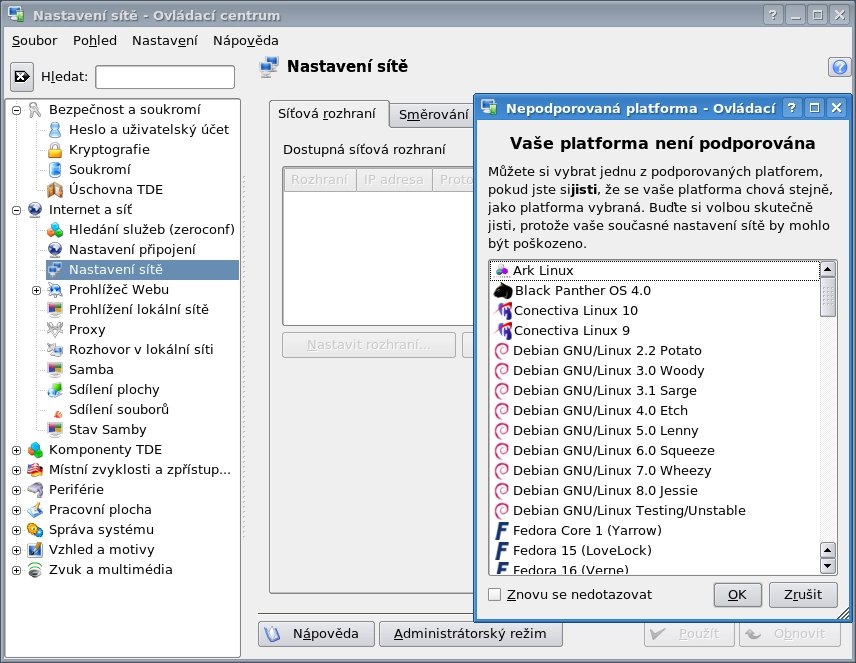
Task: Enable the Znovu se nedotazovat checkbox
Action: click(494, 595)
